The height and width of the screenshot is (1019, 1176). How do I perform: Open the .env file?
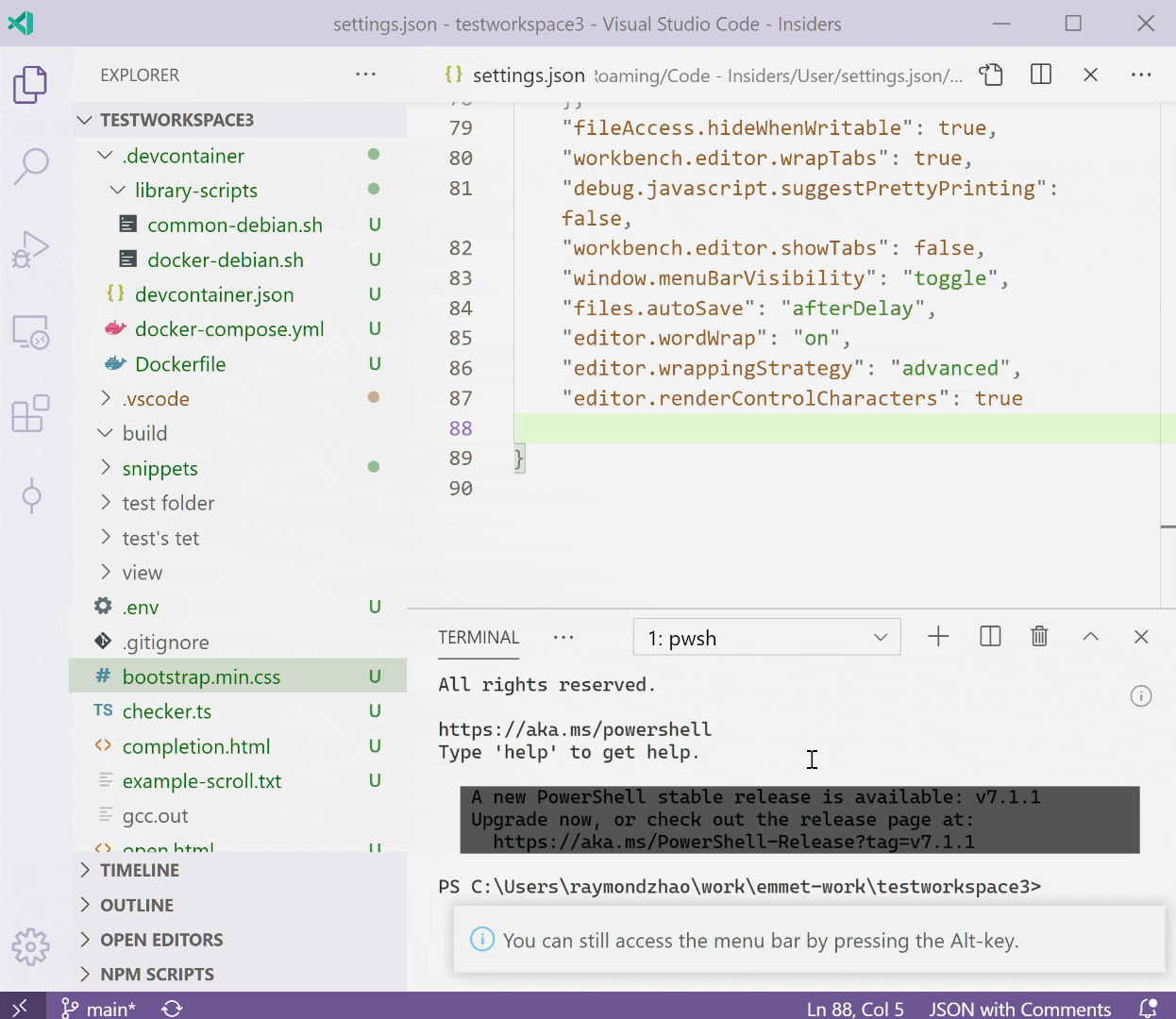(x=238, y=608)
